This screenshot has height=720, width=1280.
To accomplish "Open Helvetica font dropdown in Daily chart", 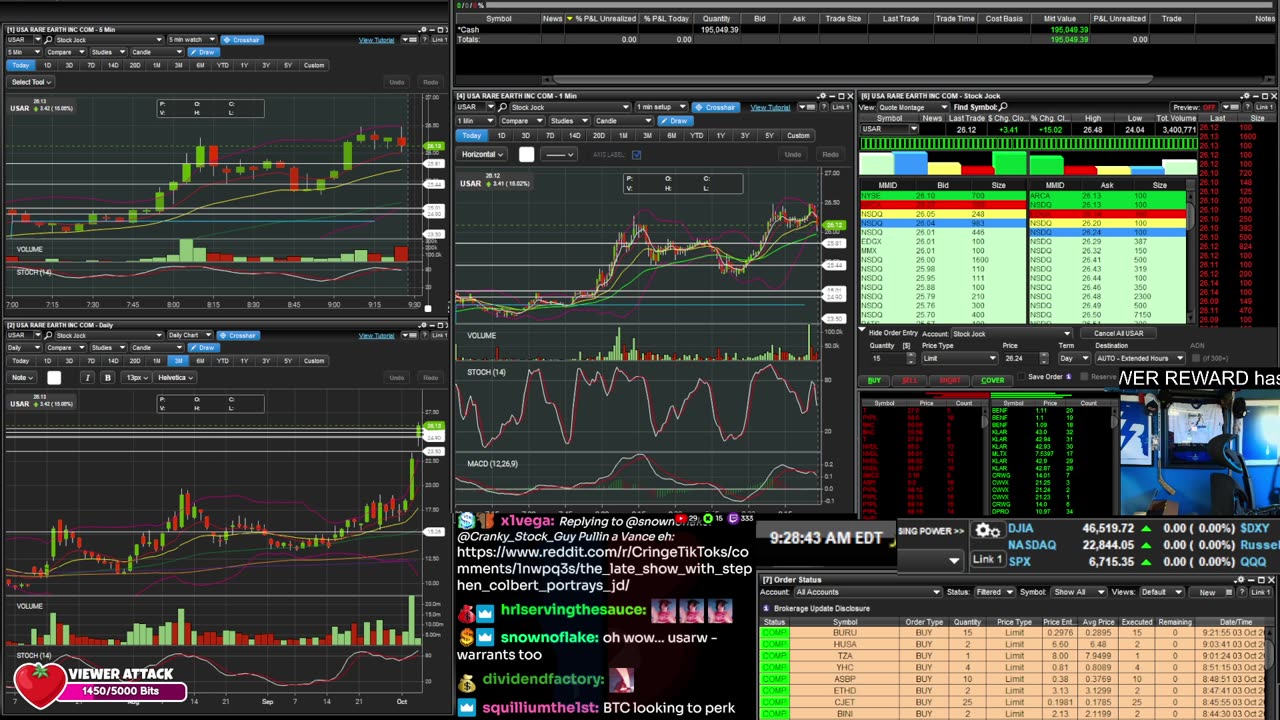I will pyautogui.click(x=175, y=377).
